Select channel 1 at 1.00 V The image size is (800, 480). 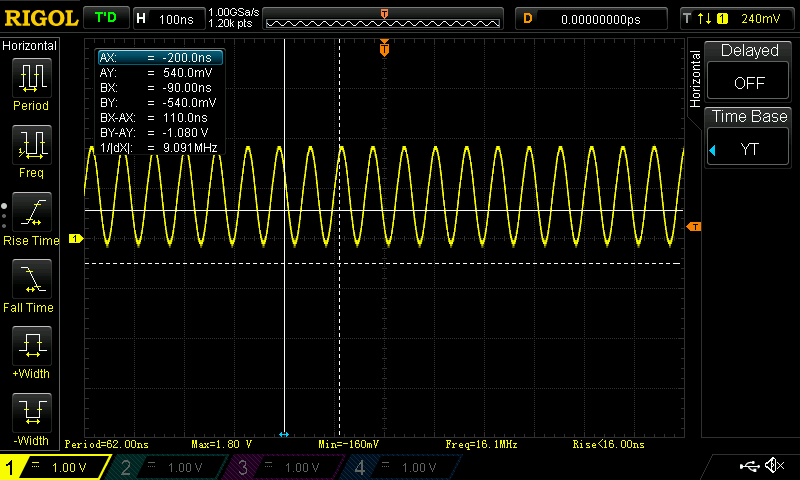55,467
